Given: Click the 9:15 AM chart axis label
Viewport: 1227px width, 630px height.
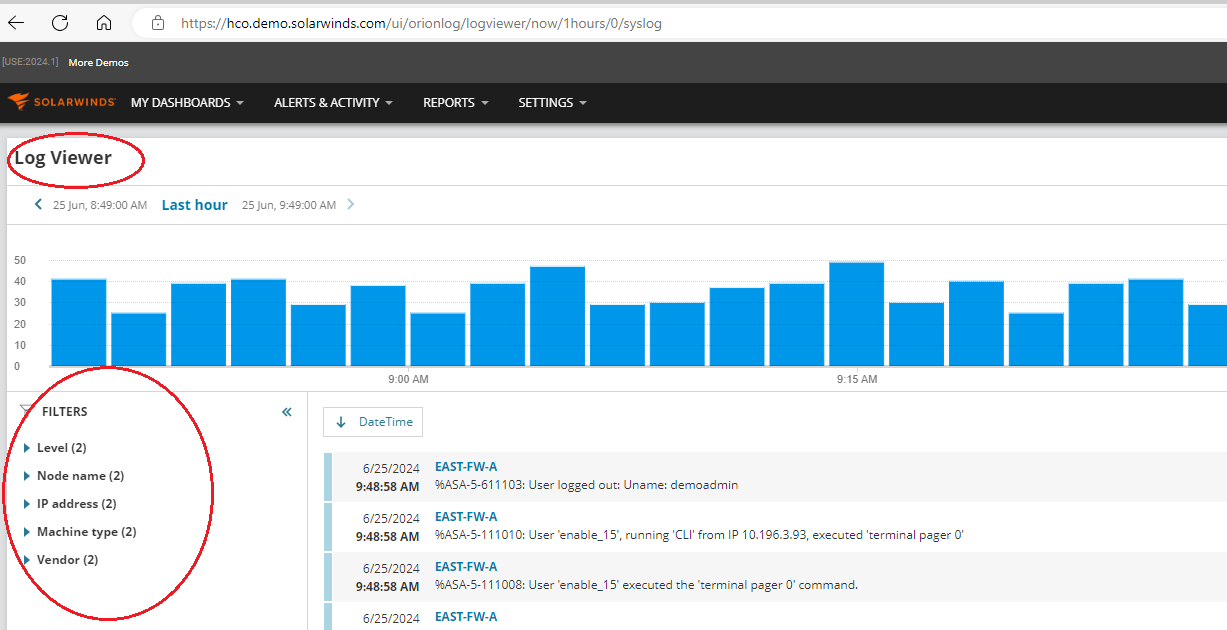Looking at the screenshot, I should pyautogui.click(x=857, y=380).
